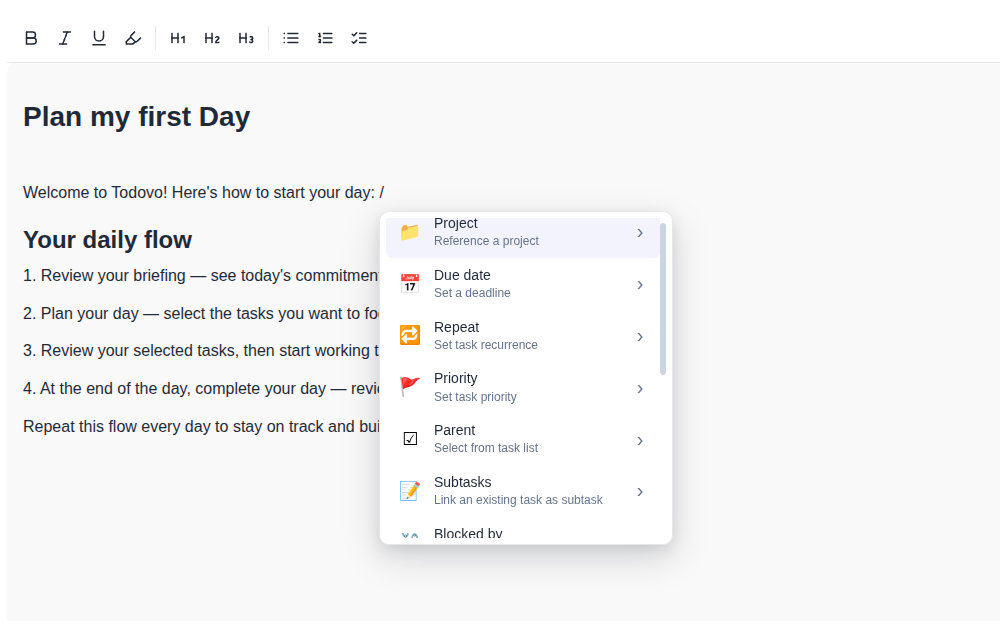Viewport: 1000px width, 624px height.
Task: Click the 'Set a deadline' description
Action: [x=472, y=293]
